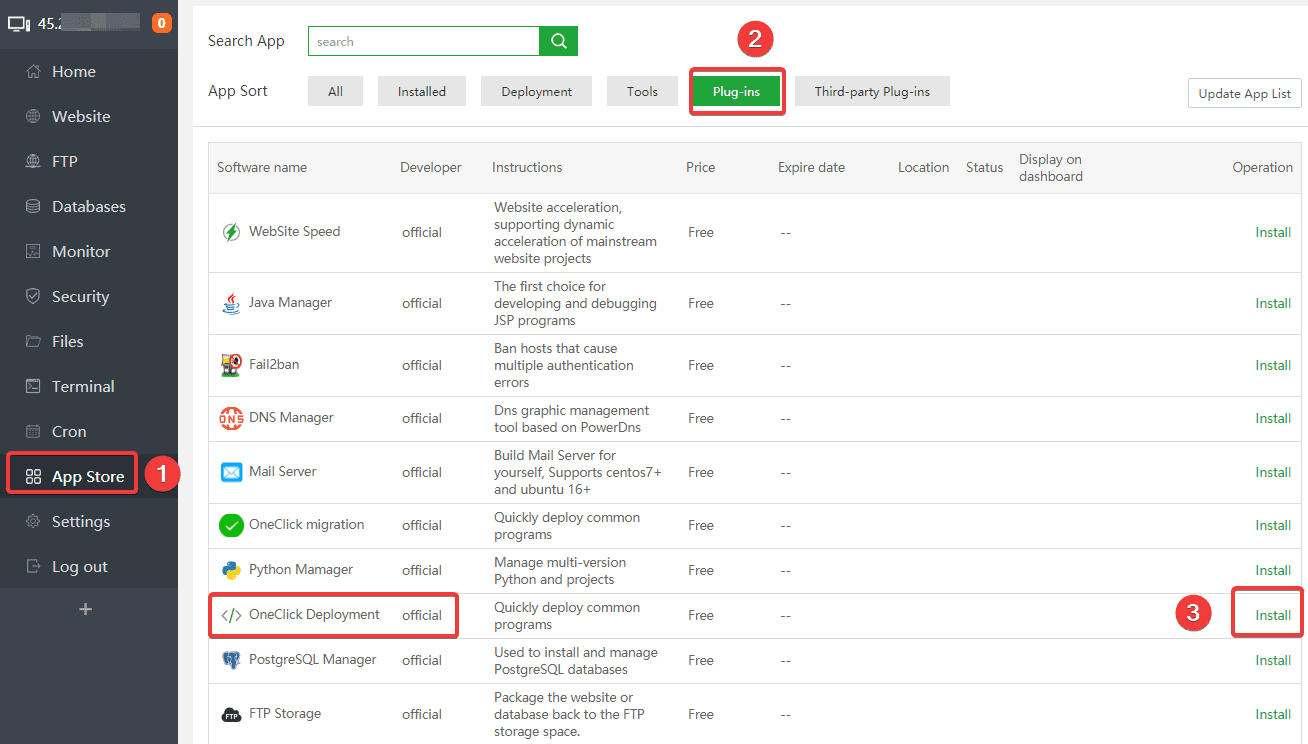Click the Mail Server envelope icon
The height and width of the screenshot is (744, 1308).
tap(231, 472)
